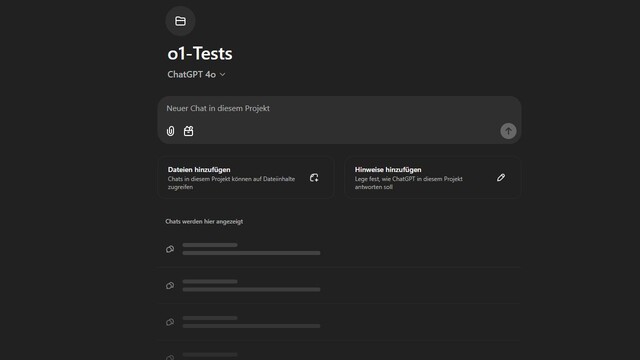Click the add-file icon in Dateien hinzufügen
This screenshot has height=360, width=640.
(x=314, y=178)
